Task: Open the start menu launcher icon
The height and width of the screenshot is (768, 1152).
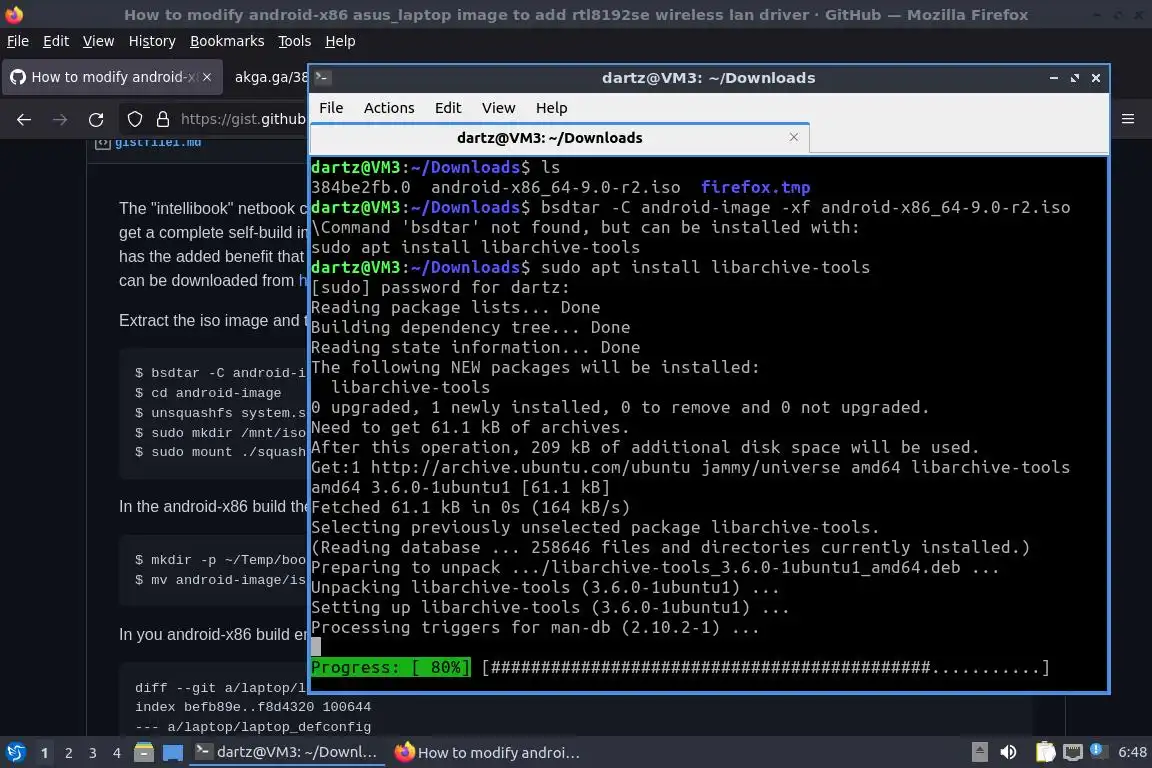Action: 15,753
